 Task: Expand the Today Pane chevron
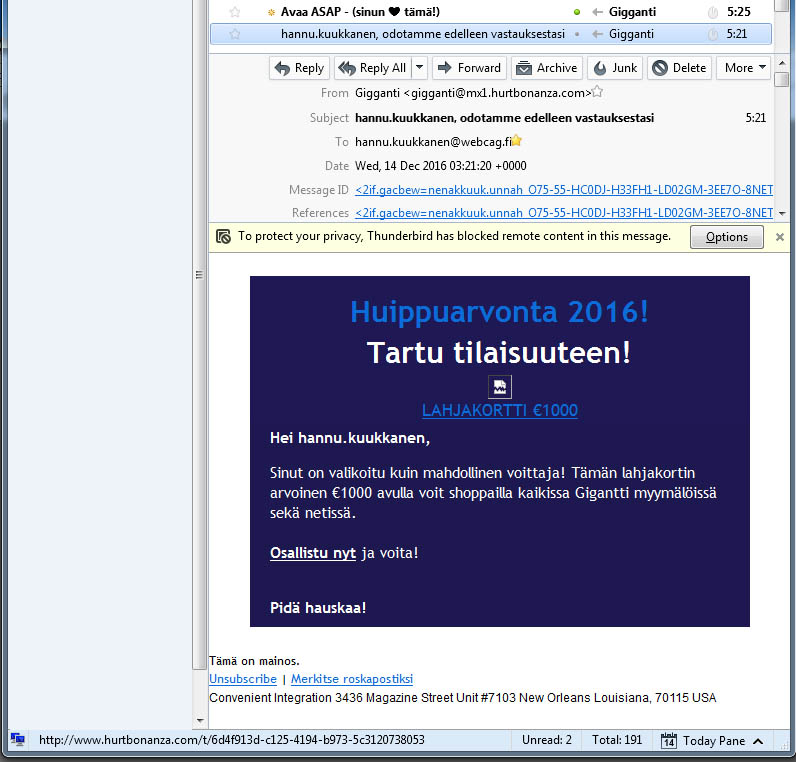tap(758, 741)
